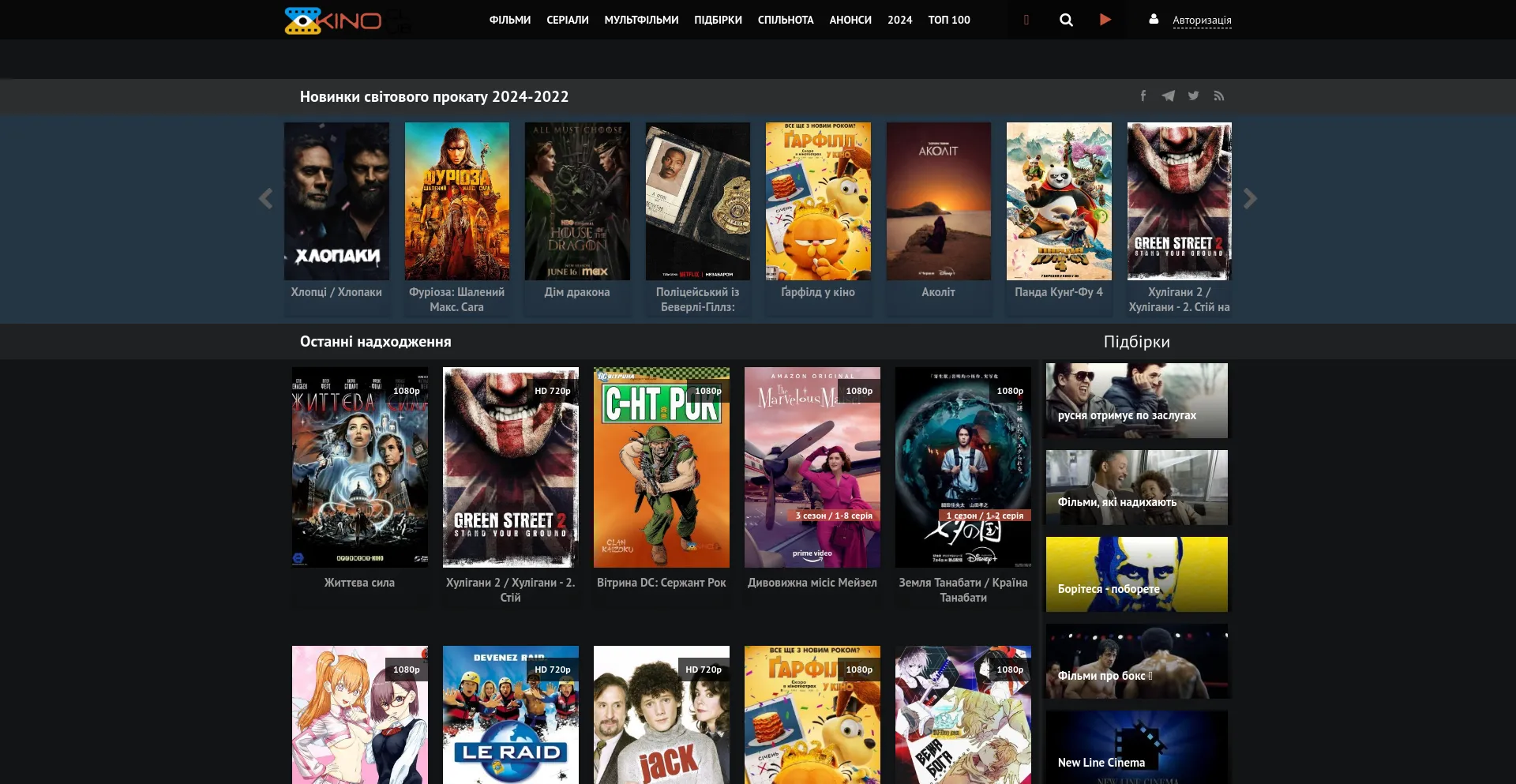Click HD 720p badge on Green Street 2

pos(553,391)
